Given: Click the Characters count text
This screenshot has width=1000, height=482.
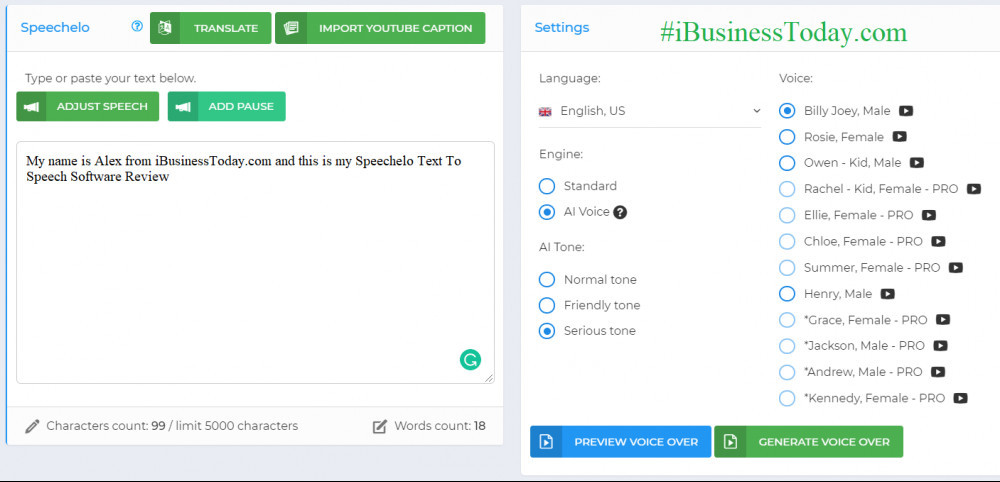Looking at the screenshot, I should (172, 426).
